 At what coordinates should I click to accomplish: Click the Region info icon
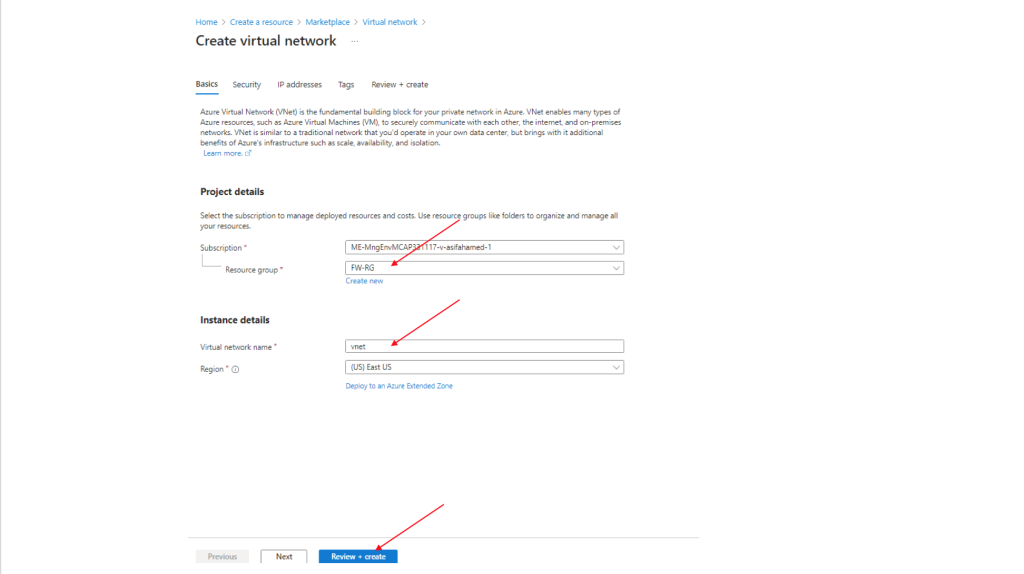pyautogui.click(x=236, y=369)
